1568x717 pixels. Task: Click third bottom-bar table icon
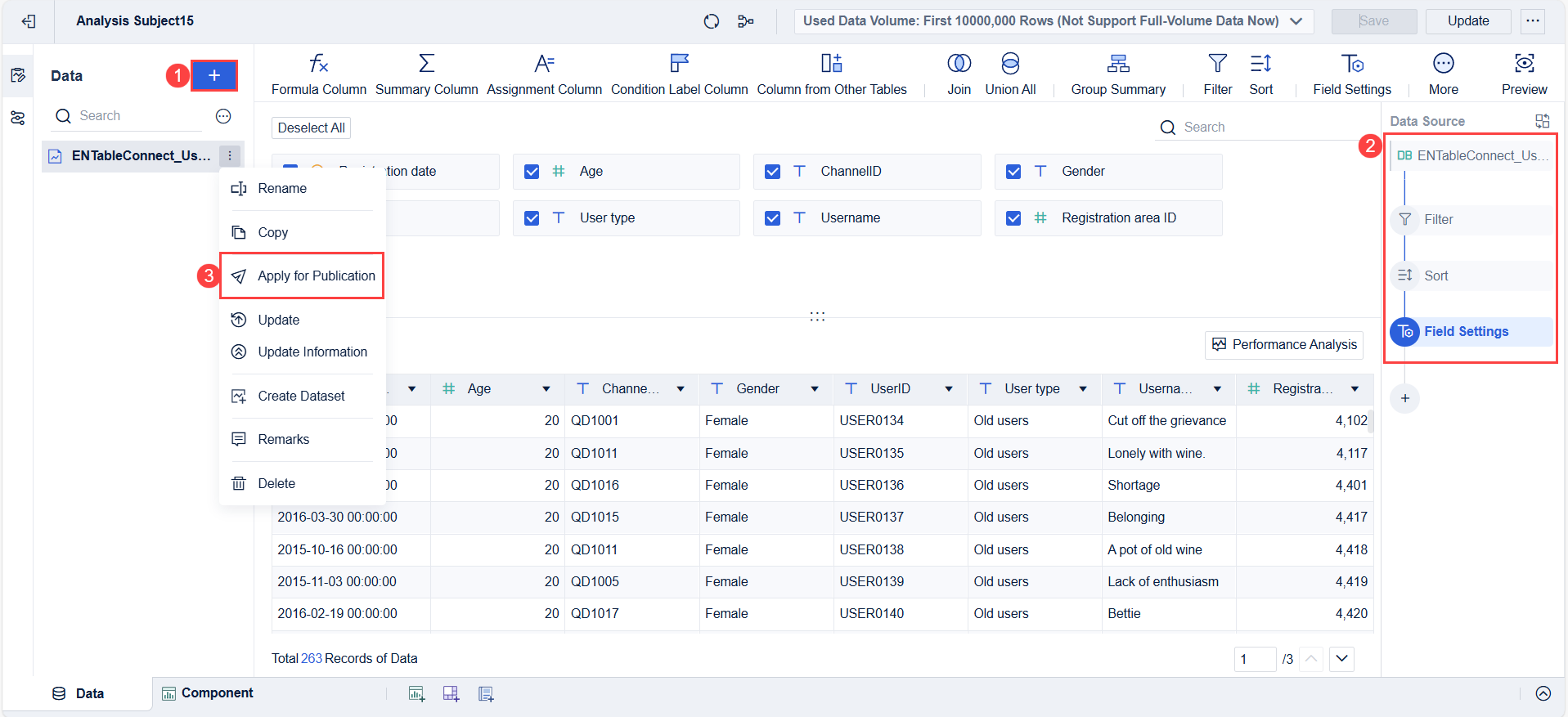(486, 693)
